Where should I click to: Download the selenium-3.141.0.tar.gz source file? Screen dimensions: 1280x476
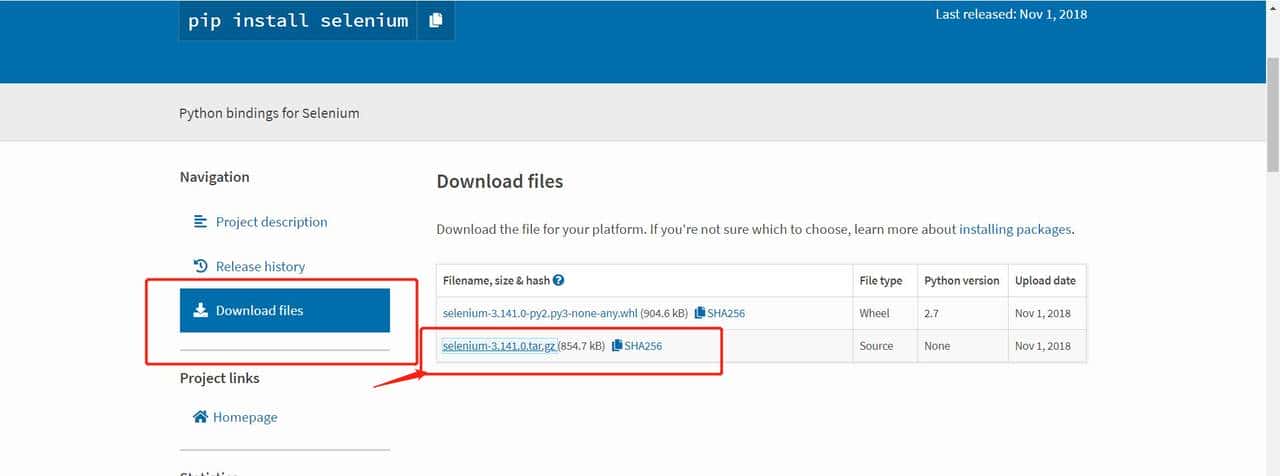[x=499, y=346]
